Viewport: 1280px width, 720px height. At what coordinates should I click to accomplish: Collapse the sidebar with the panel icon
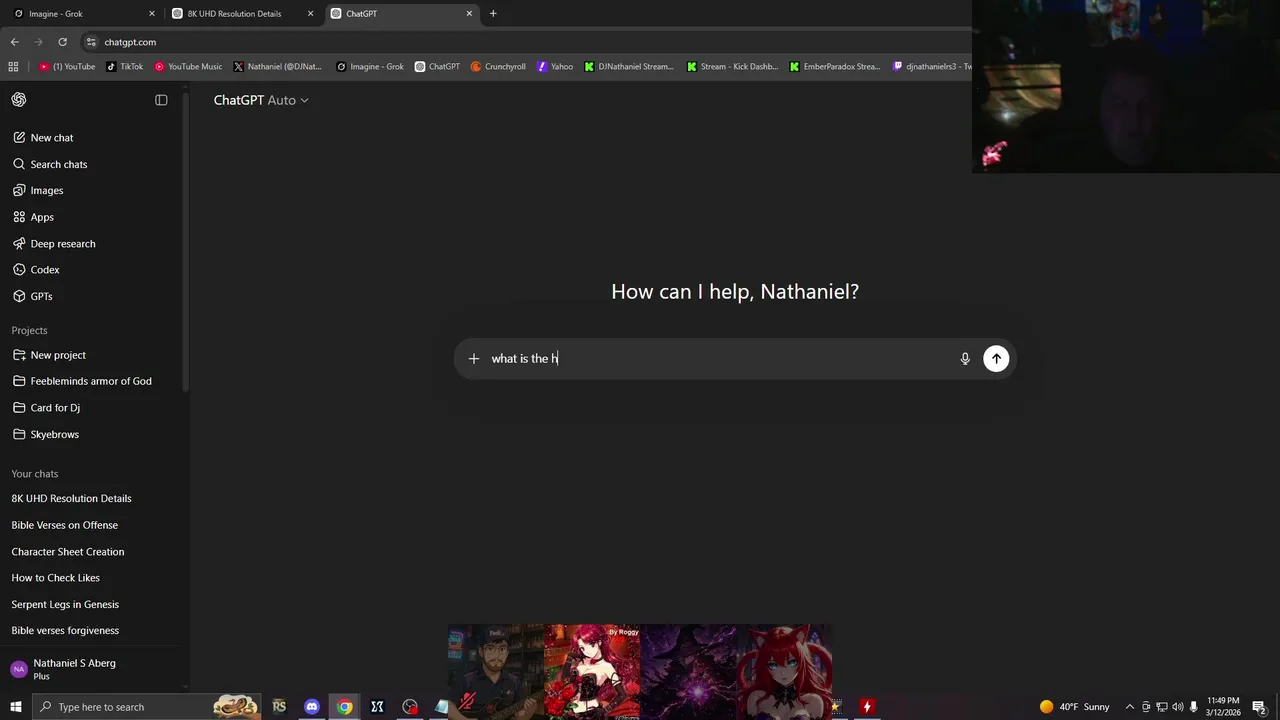coord(161,100)
